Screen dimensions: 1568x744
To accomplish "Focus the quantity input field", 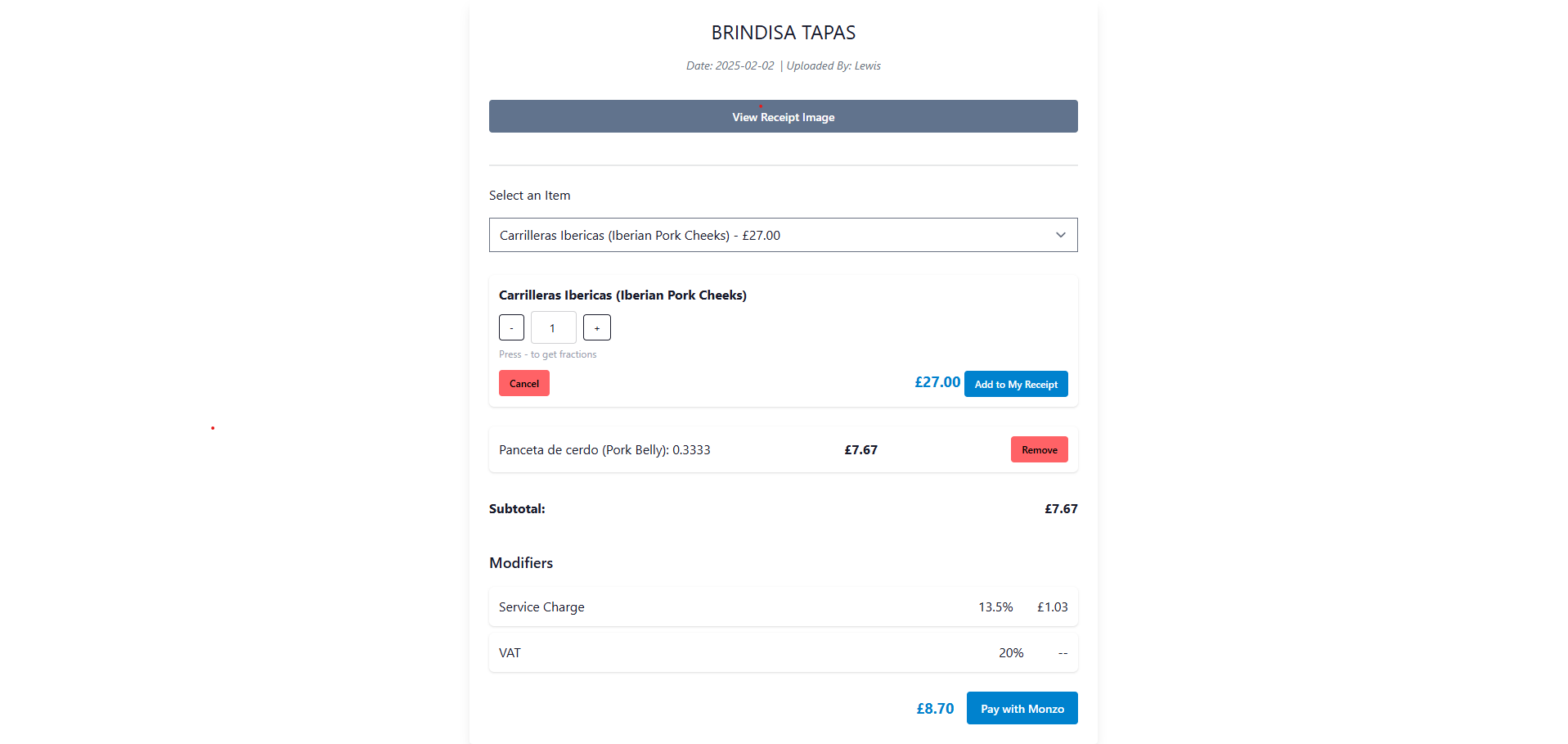I will [x=553, y=328].
